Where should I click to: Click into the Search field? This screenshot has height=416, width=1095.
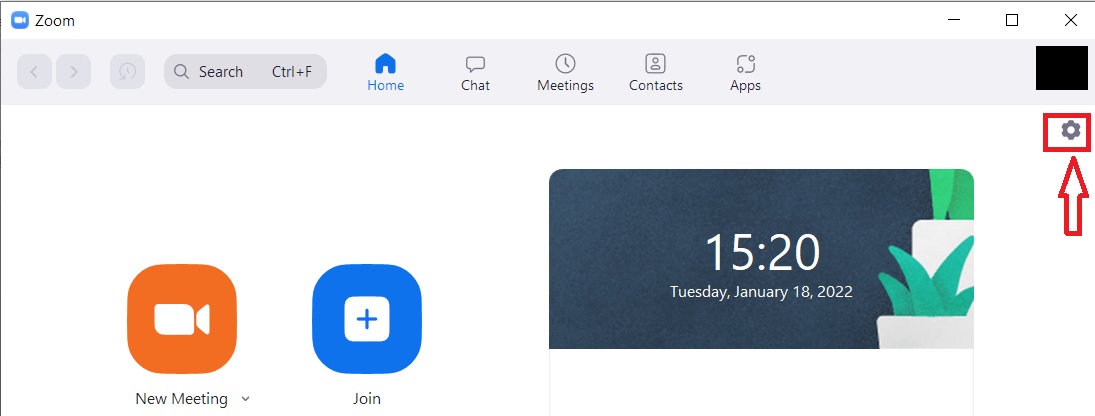230,72
